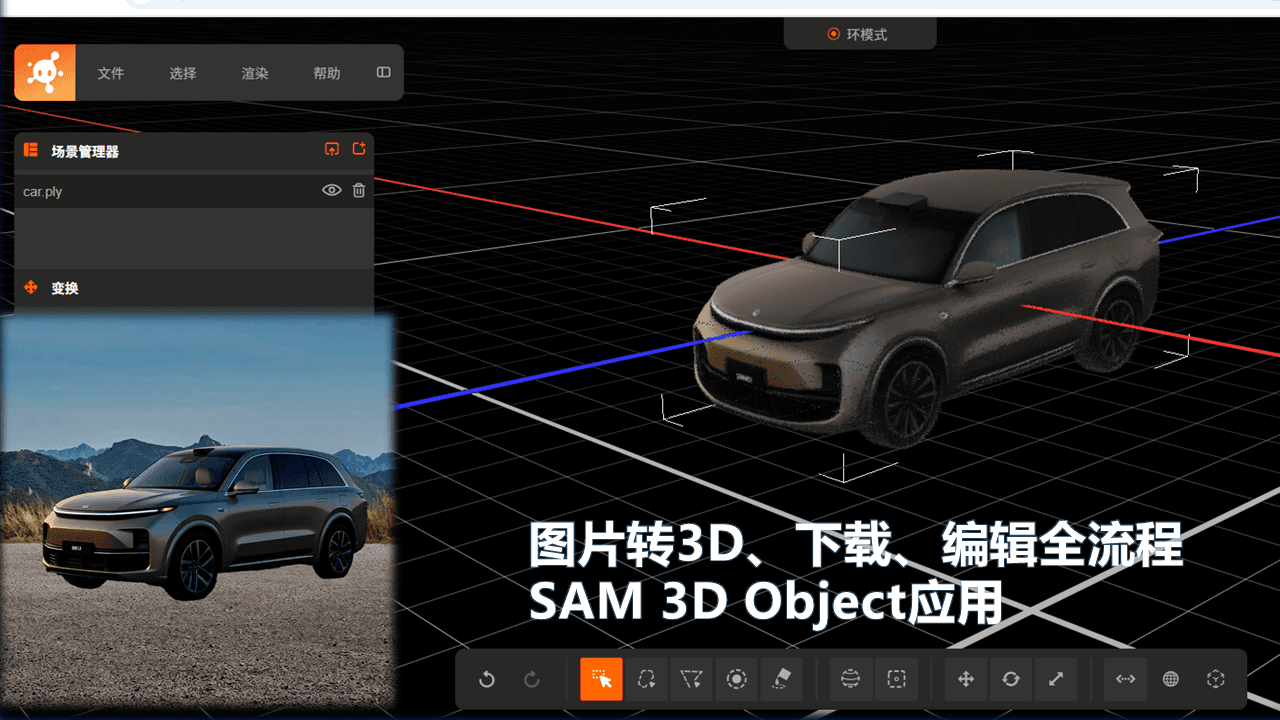Select the rectangle picker tool

click(x=601, y=679)
